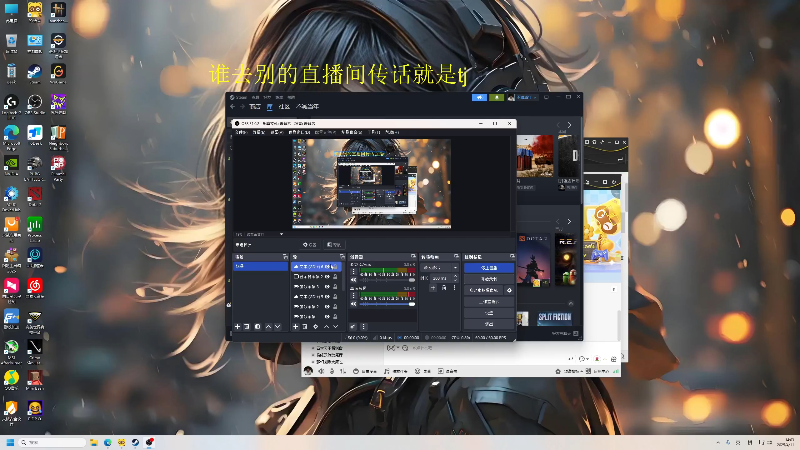This screenshot has width=800, height=450.
Task: Move the selected scene down in OBS
Action: point(278,327)
